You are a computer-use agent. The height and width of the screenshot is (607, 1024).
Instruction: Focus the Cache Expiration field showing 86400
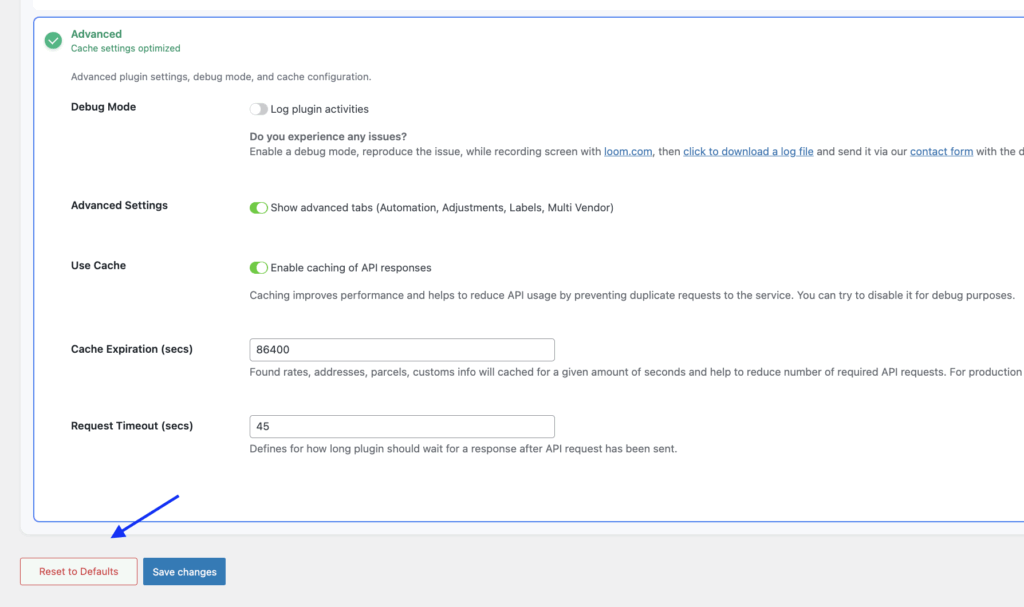(x=401, y=350)
